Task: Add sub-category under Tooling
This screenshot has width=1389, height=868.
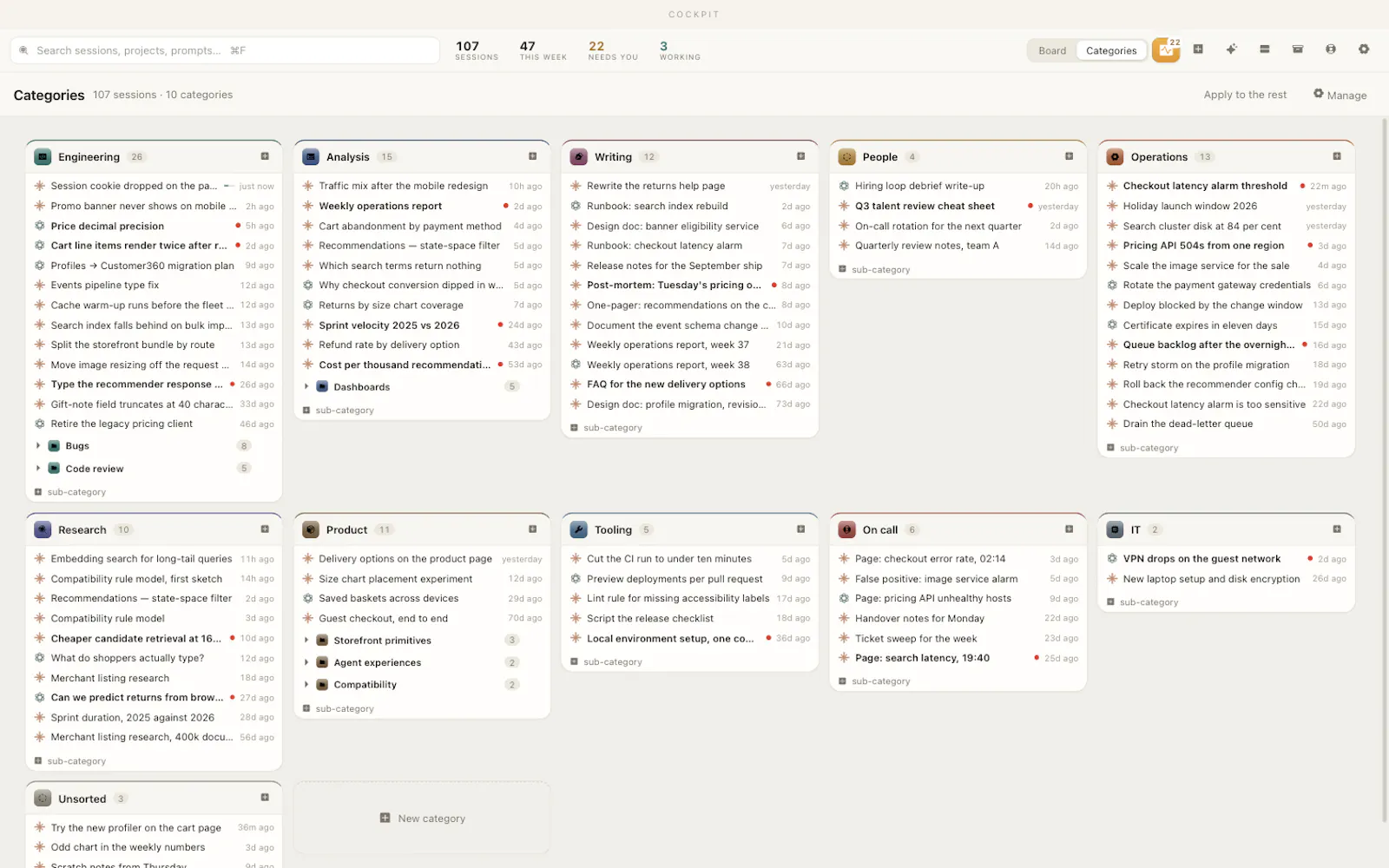Action: [x=606, y=661]
